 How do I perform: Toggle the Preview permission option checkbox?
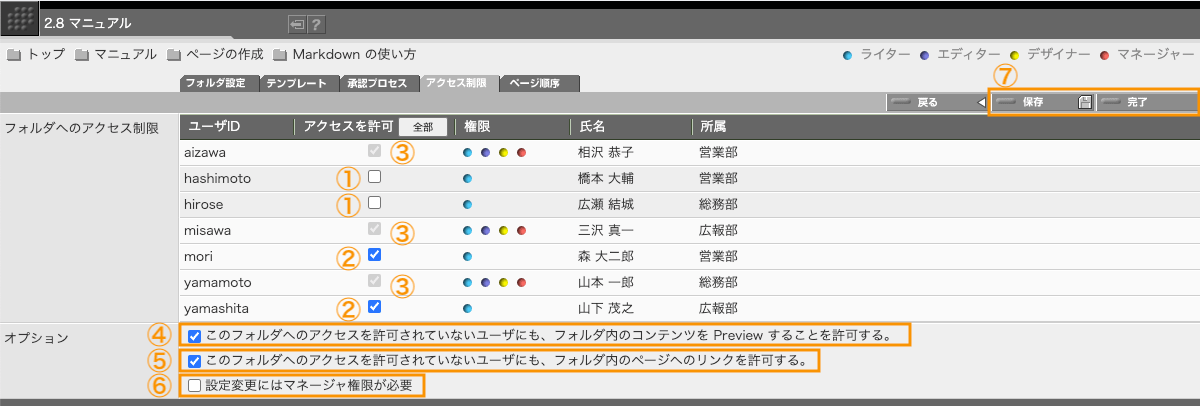[x=194, y=335]
